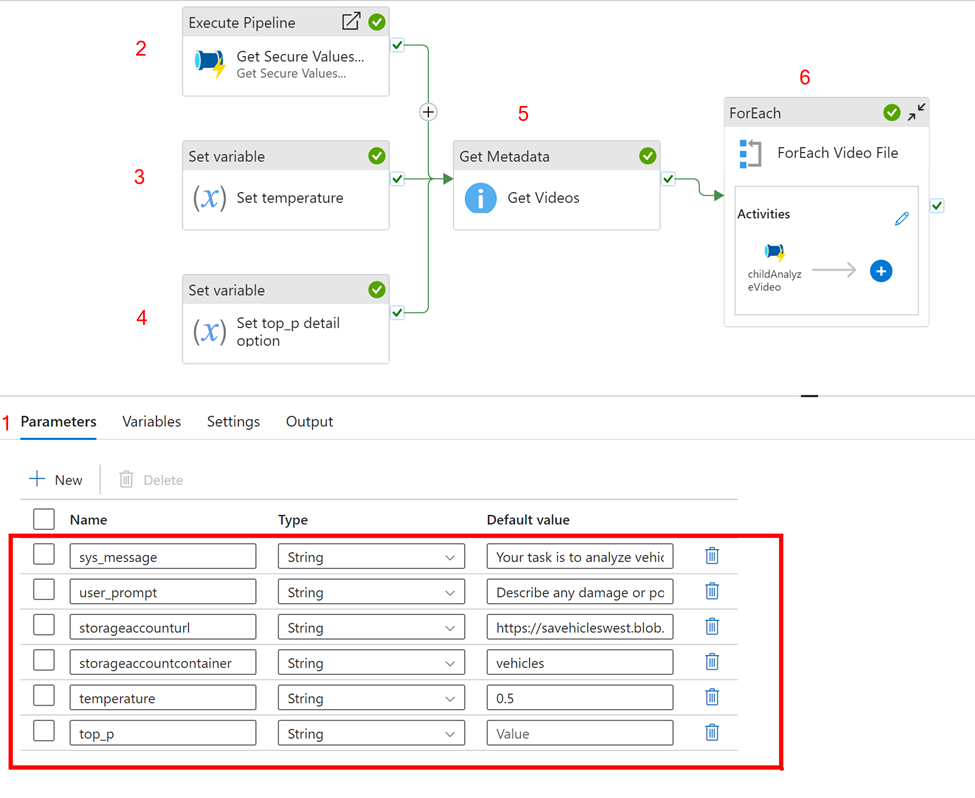Screen dimensions: 975x798
Task: Click the panel divider collapse handle
Action: tap(810, 396)
